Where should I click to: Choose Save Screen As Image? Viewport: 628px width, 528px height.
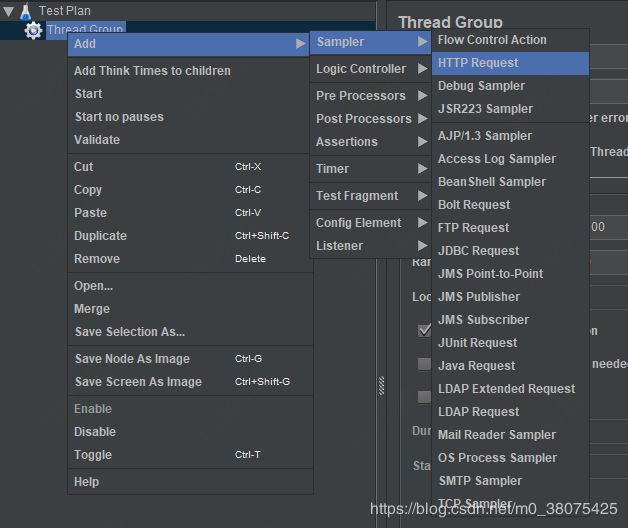(x=189, y=382)
